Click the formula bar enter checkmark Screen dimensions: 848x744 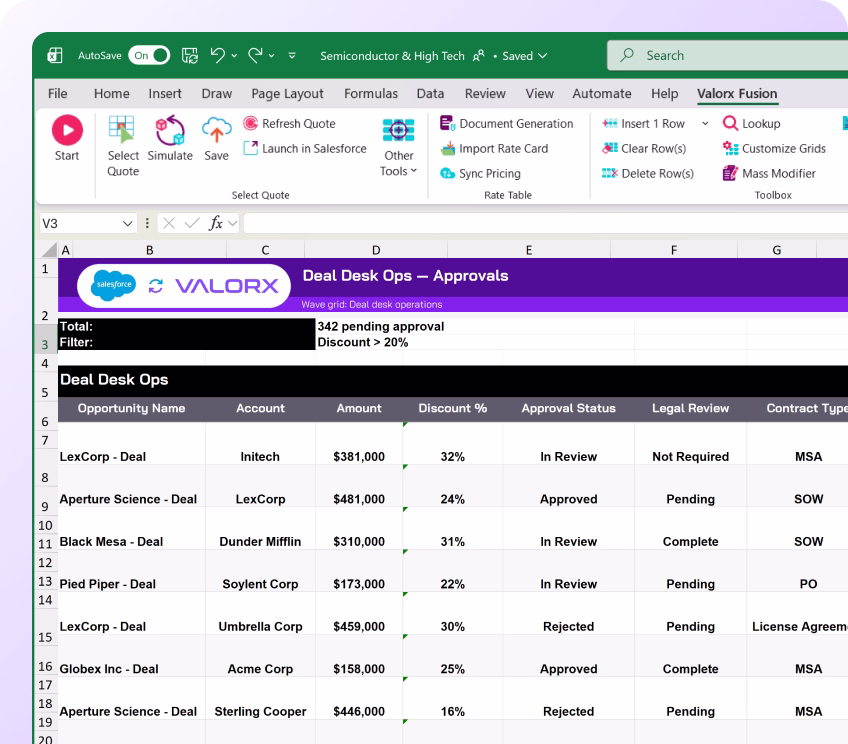click(192, 223)
